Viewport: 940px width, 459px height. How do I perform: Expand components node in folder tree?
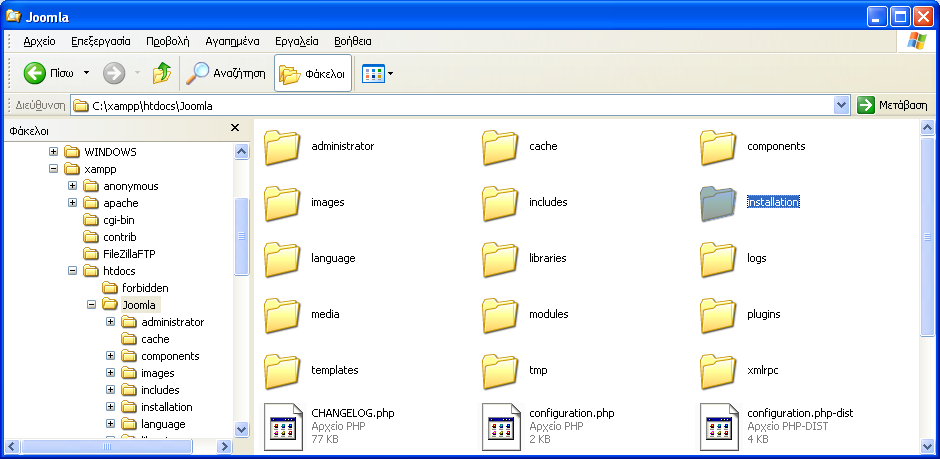pos(110,356)
